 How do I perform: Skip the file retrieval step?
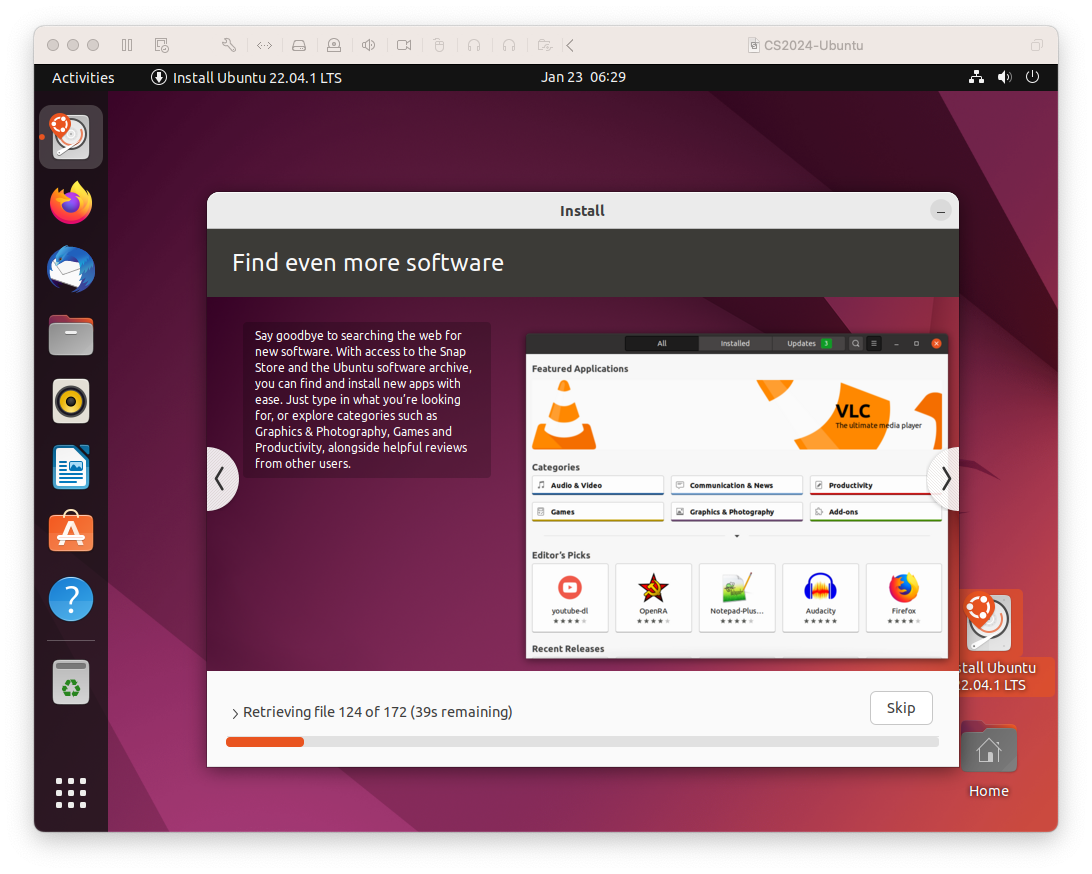tap(900, 708)
